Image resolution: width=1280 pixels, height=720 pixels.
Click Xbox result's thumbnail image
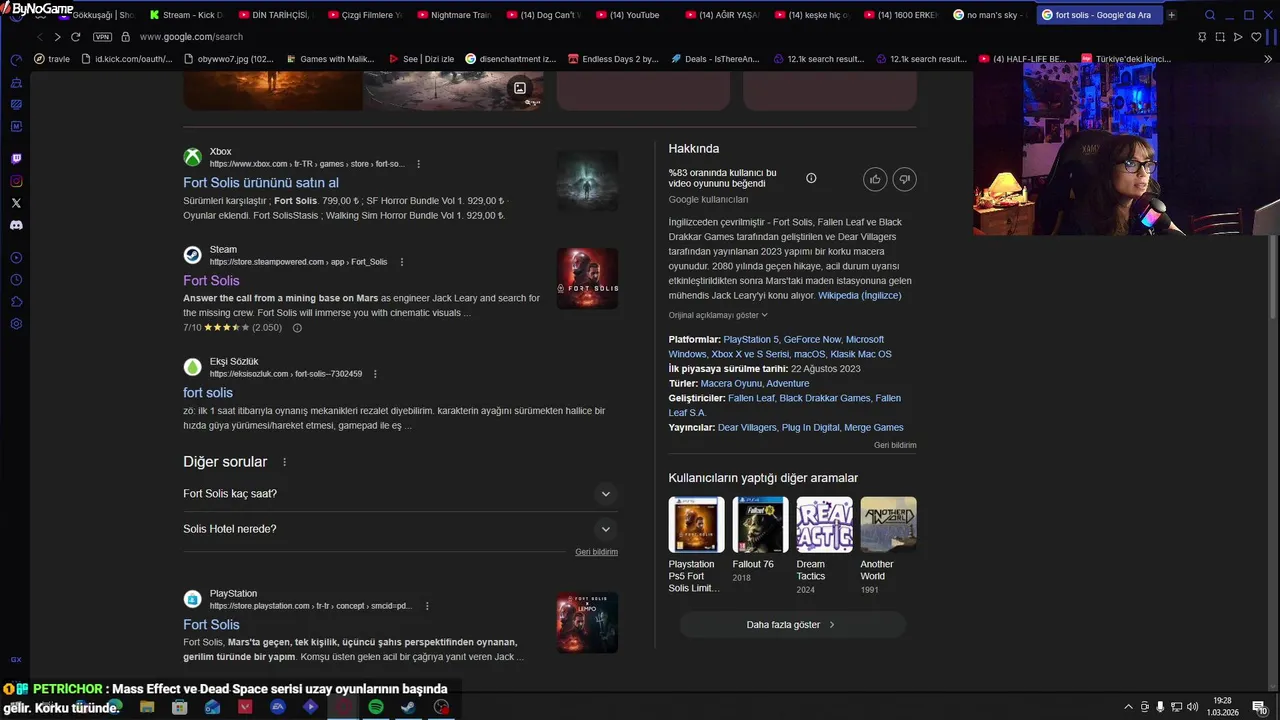click(587, 181)
